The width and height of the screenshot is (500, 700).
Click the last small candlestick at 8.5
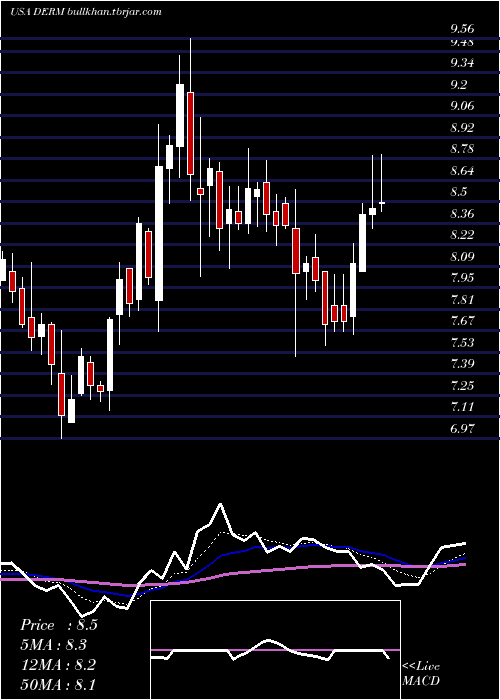click(x=382, y=203)
